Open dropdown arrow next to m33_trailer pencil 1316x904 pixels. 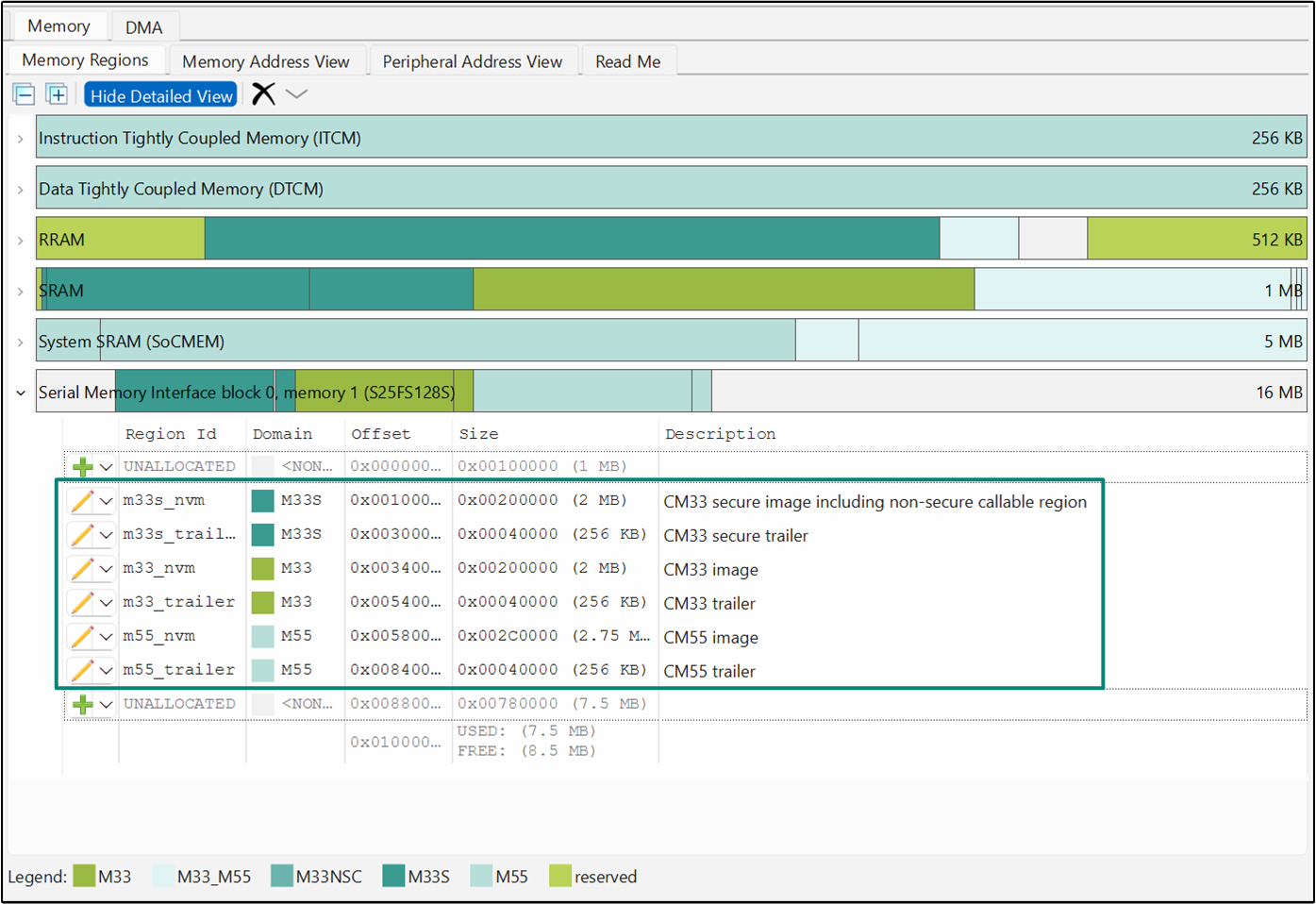click(x=107, y=603)
